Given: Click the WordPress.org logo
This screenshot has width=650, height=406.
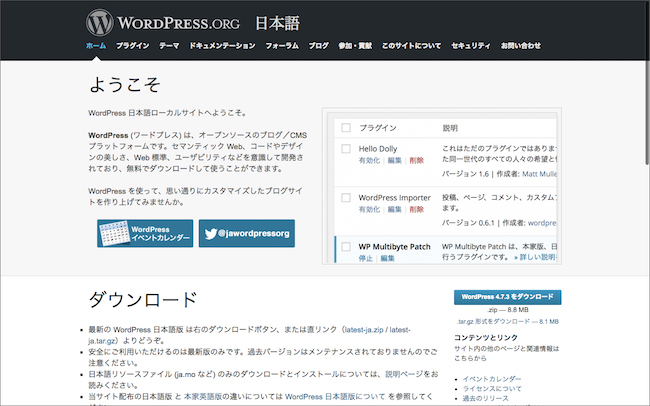Looking at the screenshot, I should 163,23.
